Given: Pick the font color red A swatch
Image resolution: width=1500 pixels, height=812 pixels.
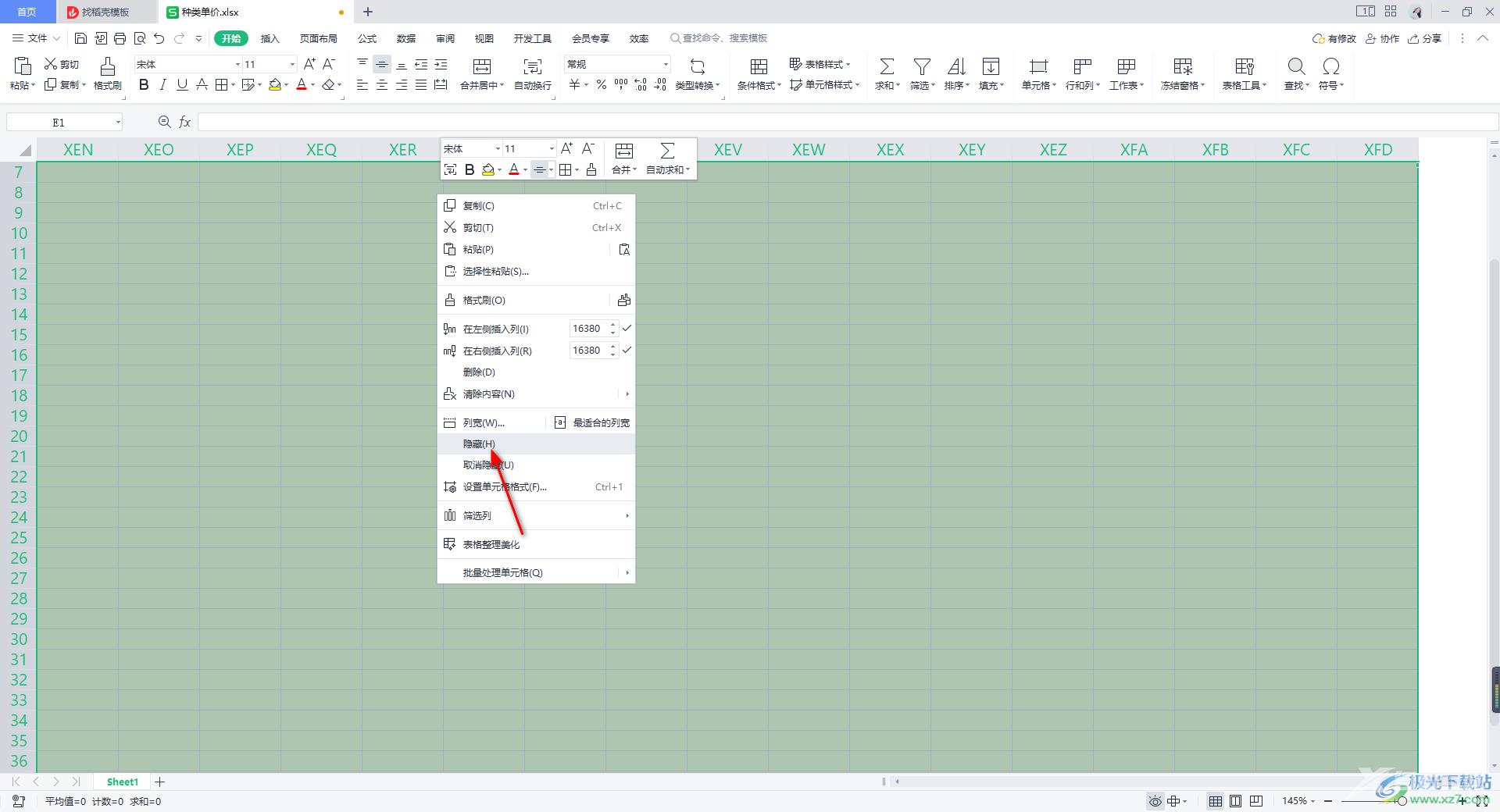Looking at the screenshot, I should [302, 84].
